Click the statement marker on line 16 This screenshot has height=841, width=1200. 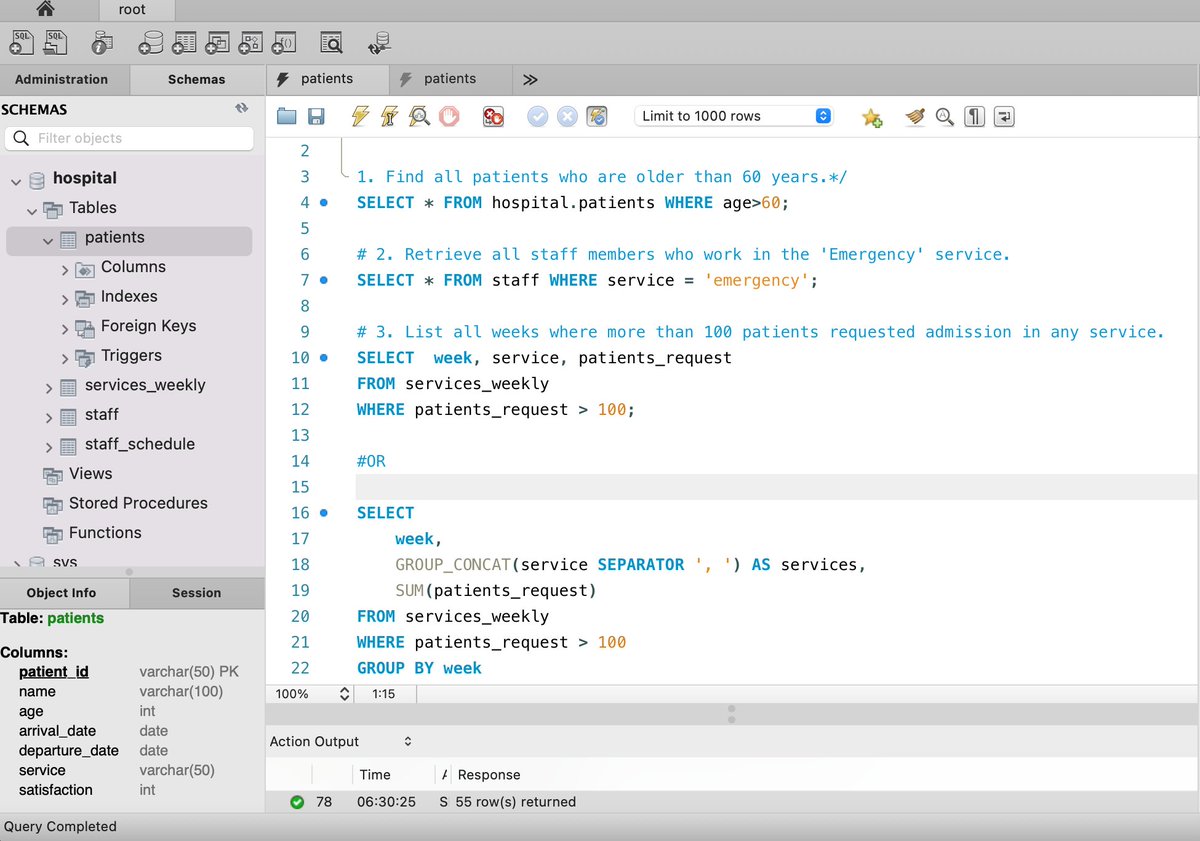tap(324, 513)
